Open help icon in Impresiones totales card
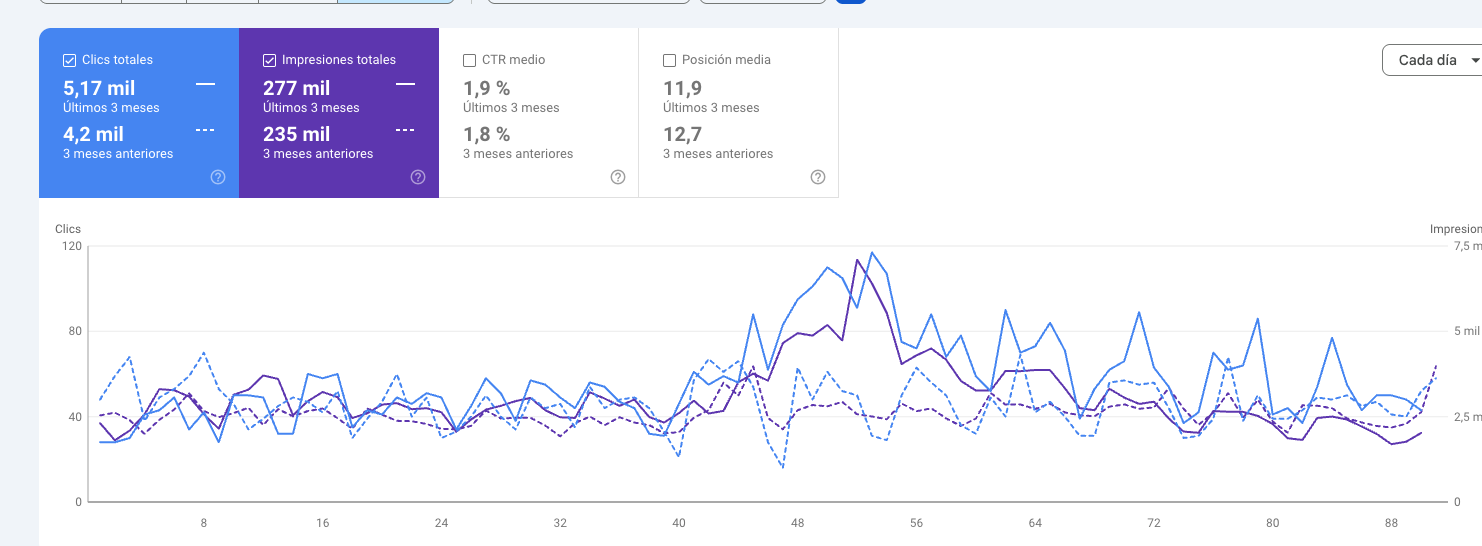 [x=418, y=177]
